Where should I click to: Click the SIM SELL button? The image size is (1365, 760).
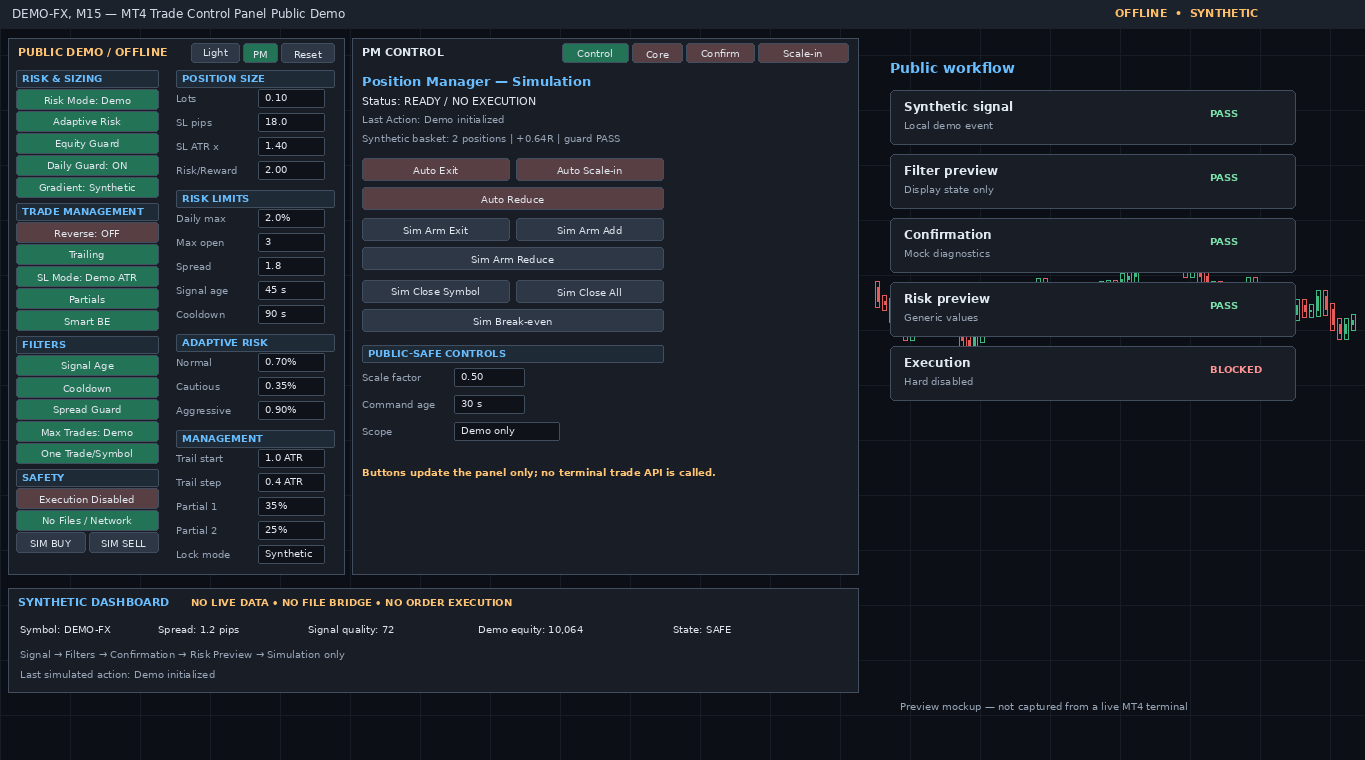(x=124, y=543)
